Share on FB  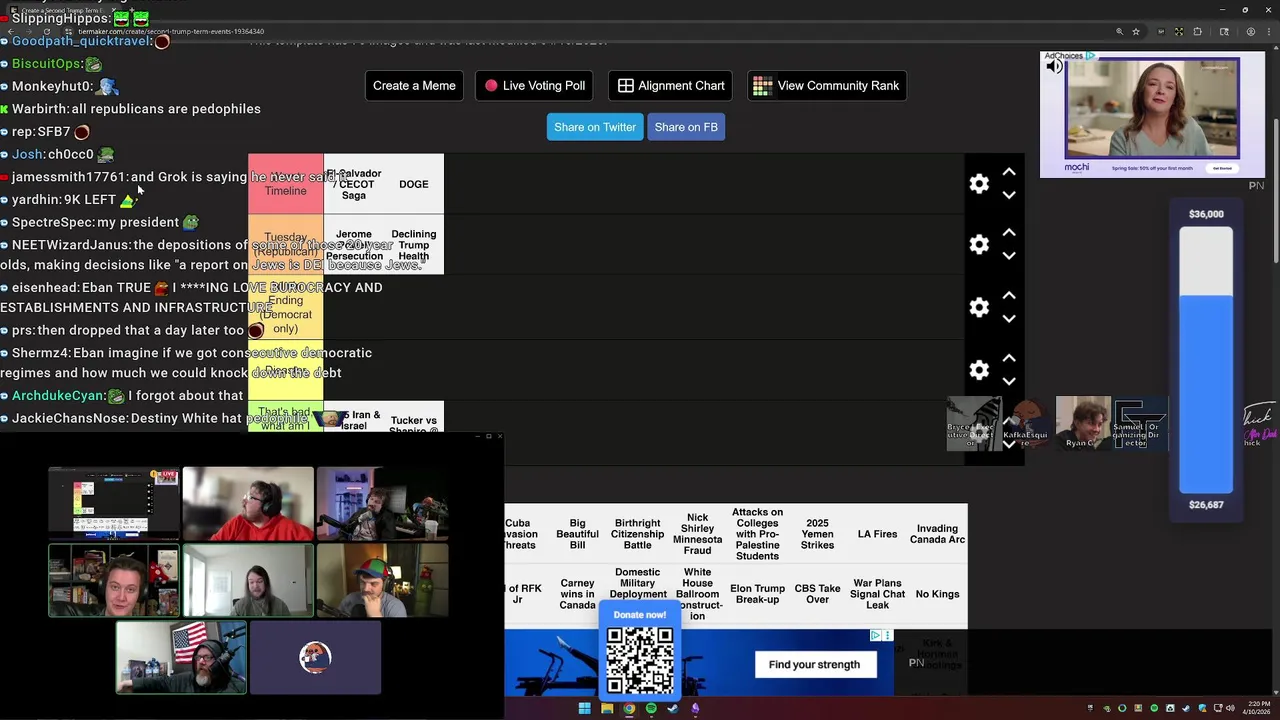click(x=686, y=127)
